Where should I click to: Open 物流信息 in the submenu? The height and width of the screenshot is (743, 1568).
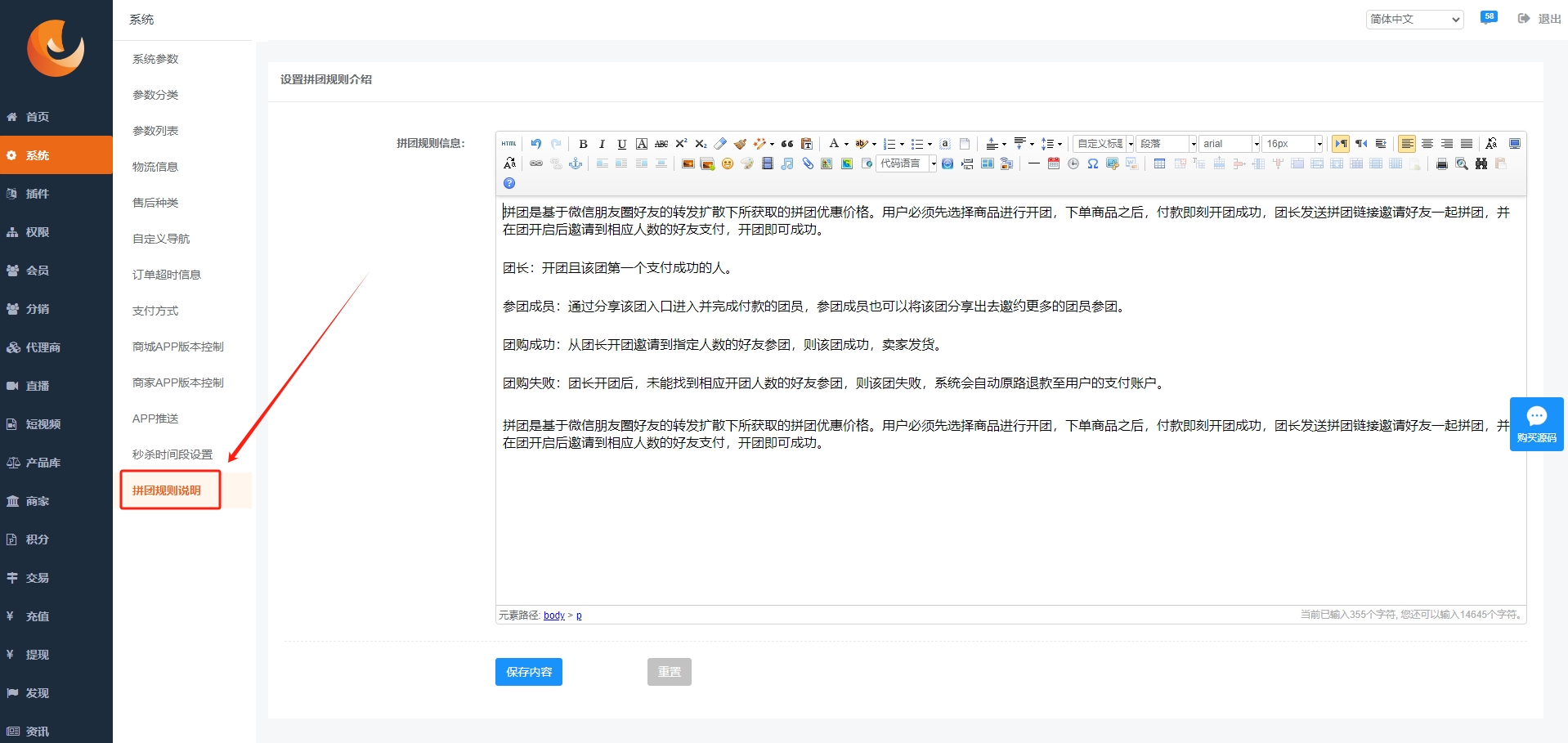tap(155, 167)
